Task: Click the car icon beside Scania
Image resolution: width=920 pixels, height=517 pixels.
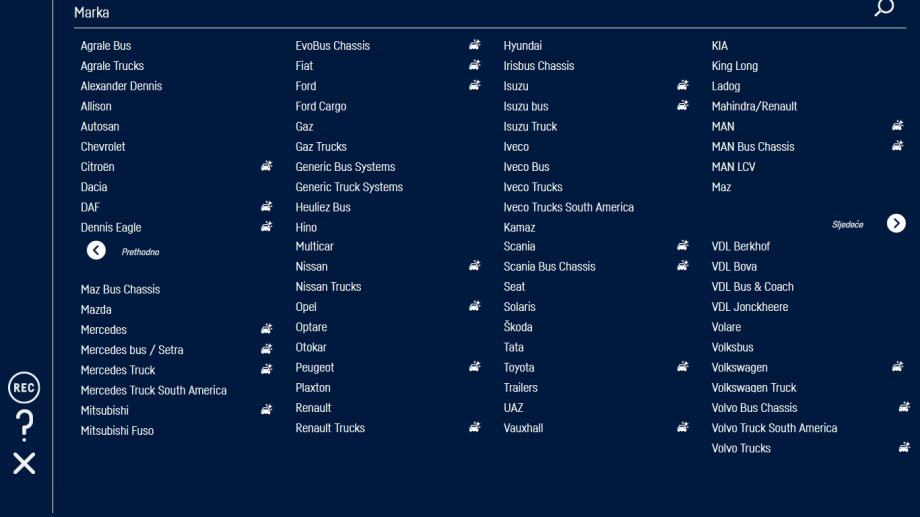Action: [683, 246]
